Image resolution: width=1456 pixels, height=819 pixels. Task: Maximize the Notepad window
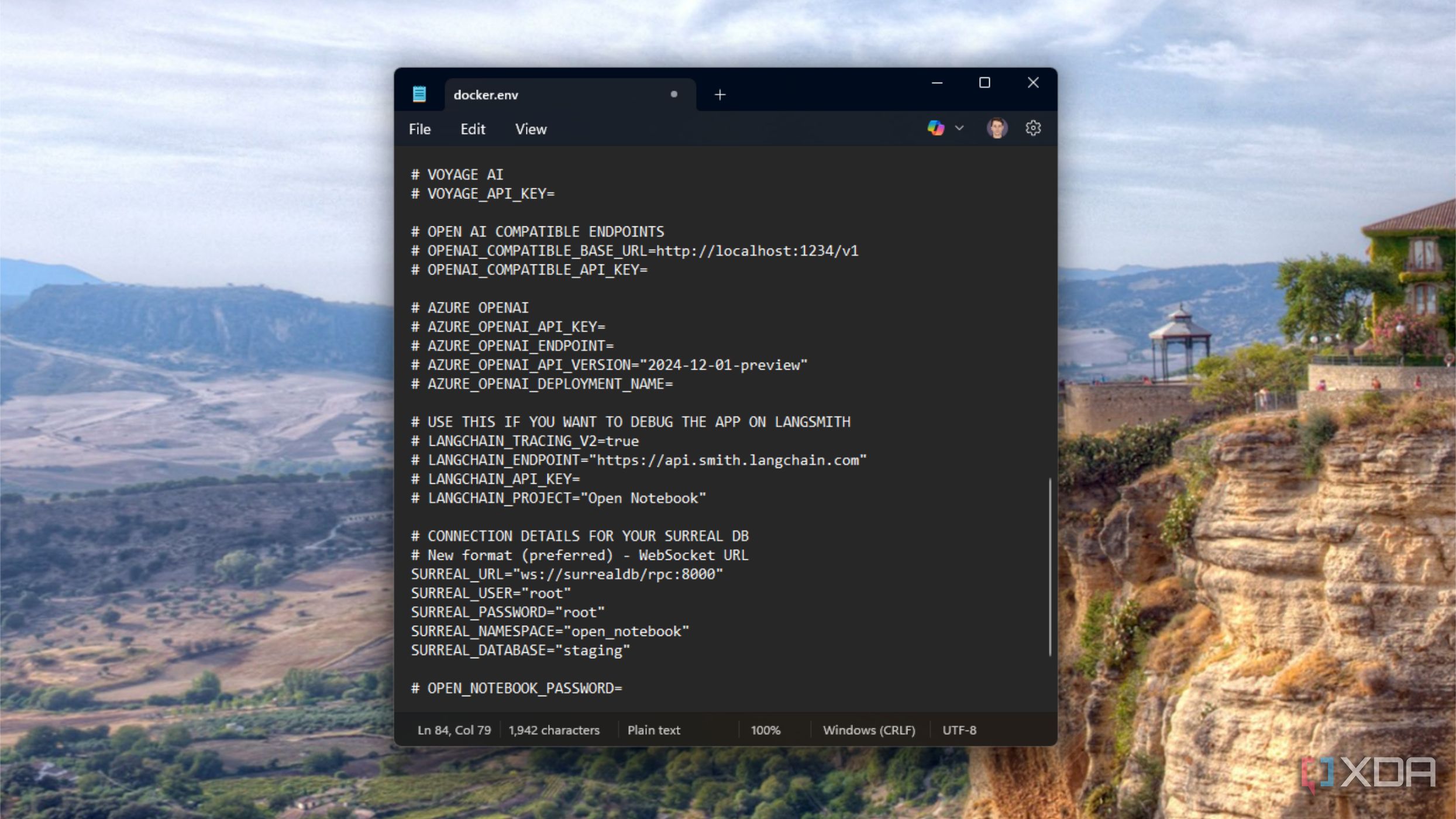(x=985, y=83)
